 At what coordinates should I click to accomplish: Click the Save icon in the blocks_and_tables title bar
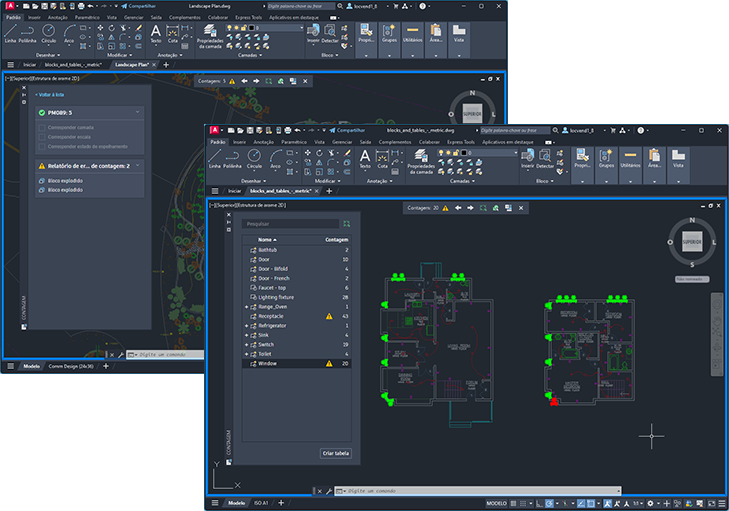point(250,130)
